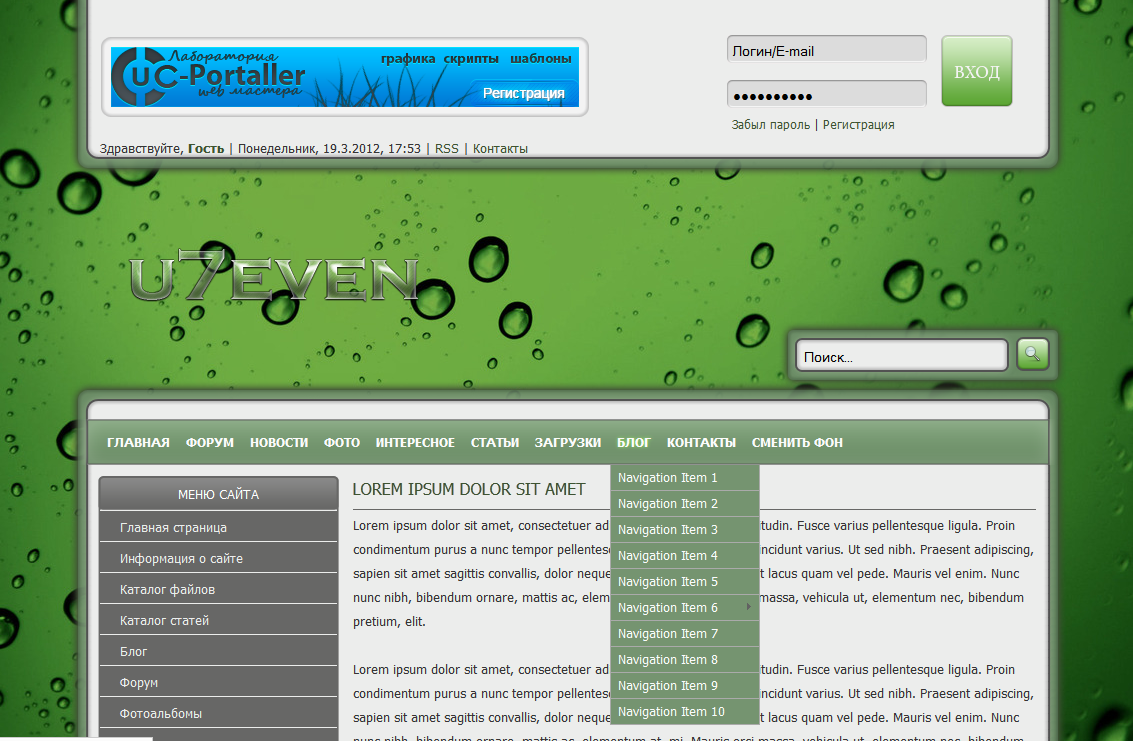This screenshot has height=741, width=1133.
Task: Click the green magnifier search icon
Action: [x=1033, y=354]
